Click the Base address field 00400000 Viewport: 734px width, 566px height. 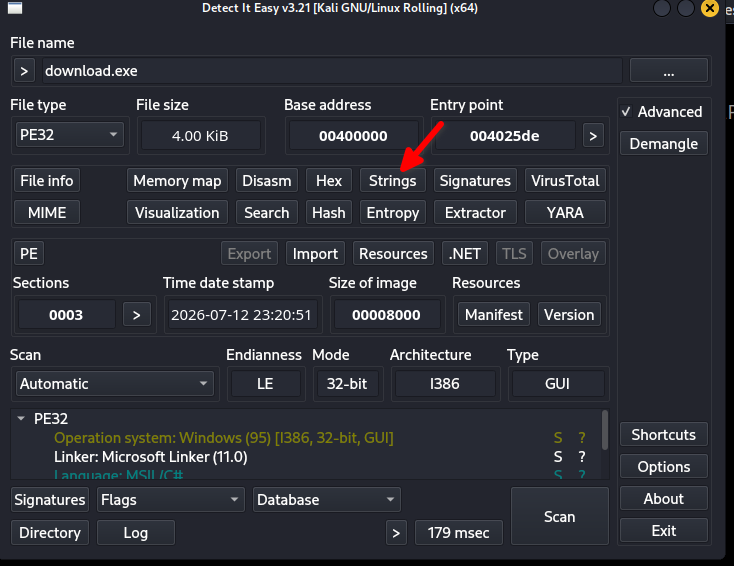[353, 136]
